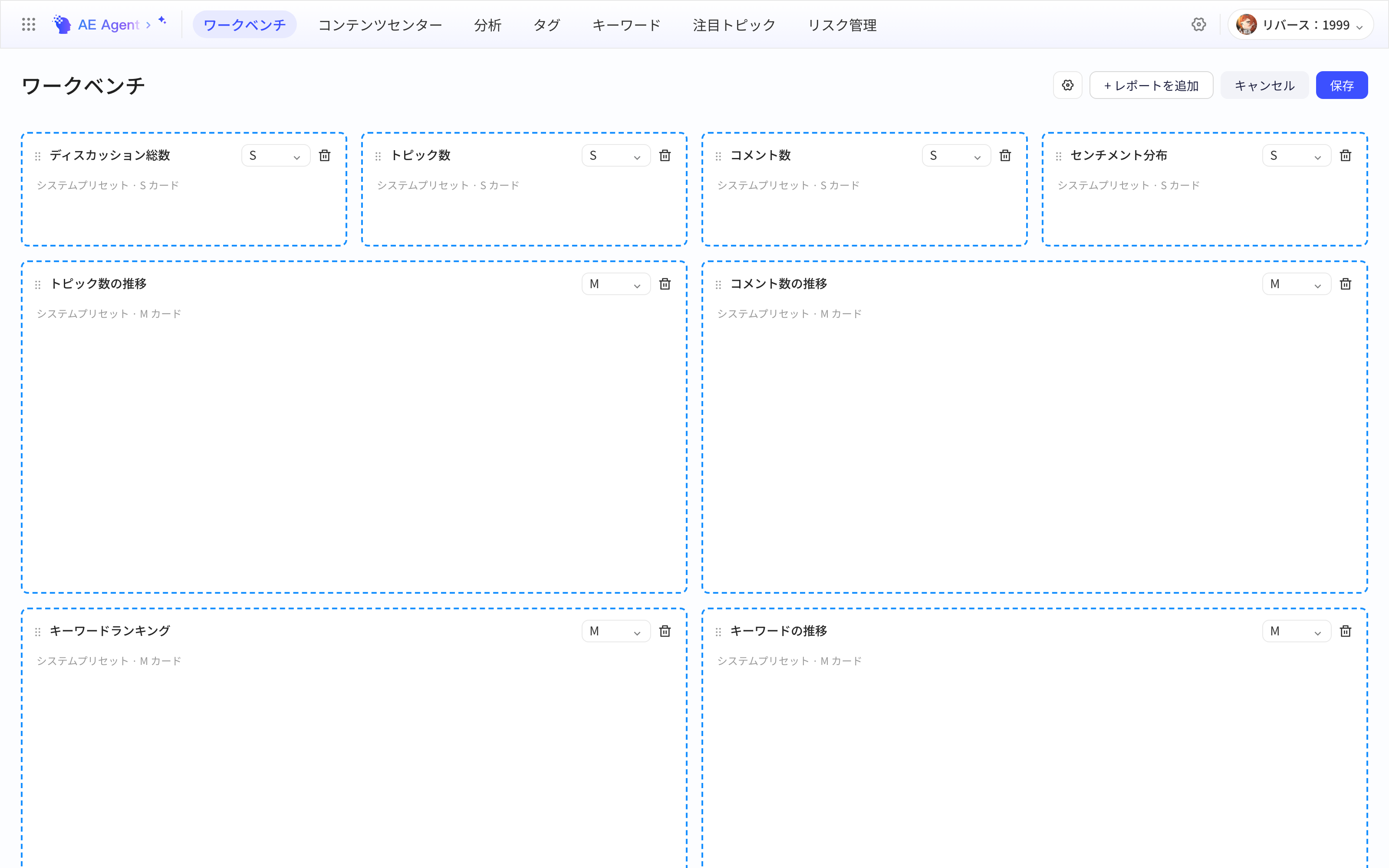Viewport: 1389px width, 868px height.
Task: Delete the キーワードランキング card
Action: pyautogui.click(x=665, y=631)
